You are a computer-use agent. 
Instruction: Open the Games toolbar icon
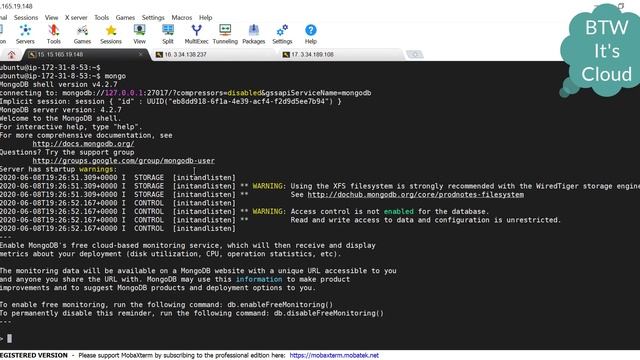(x=82, y=34)
